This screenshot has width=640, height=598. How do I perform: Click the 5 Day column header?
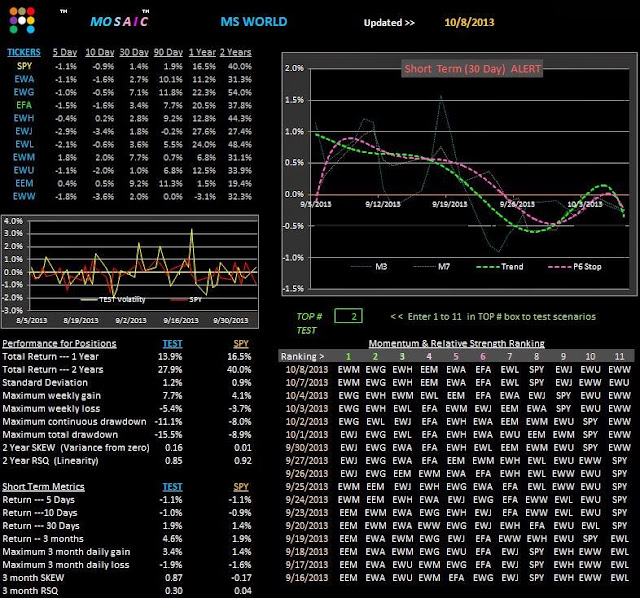coord(64,52)
